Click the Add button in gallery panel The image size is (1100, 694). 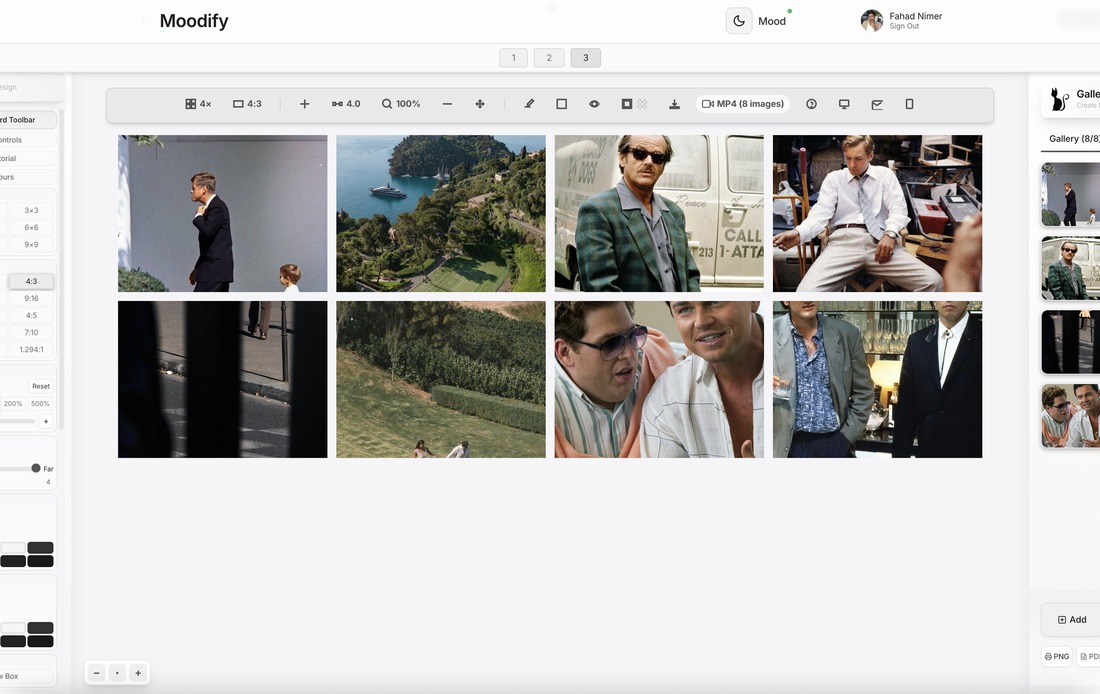[1072, 620]
